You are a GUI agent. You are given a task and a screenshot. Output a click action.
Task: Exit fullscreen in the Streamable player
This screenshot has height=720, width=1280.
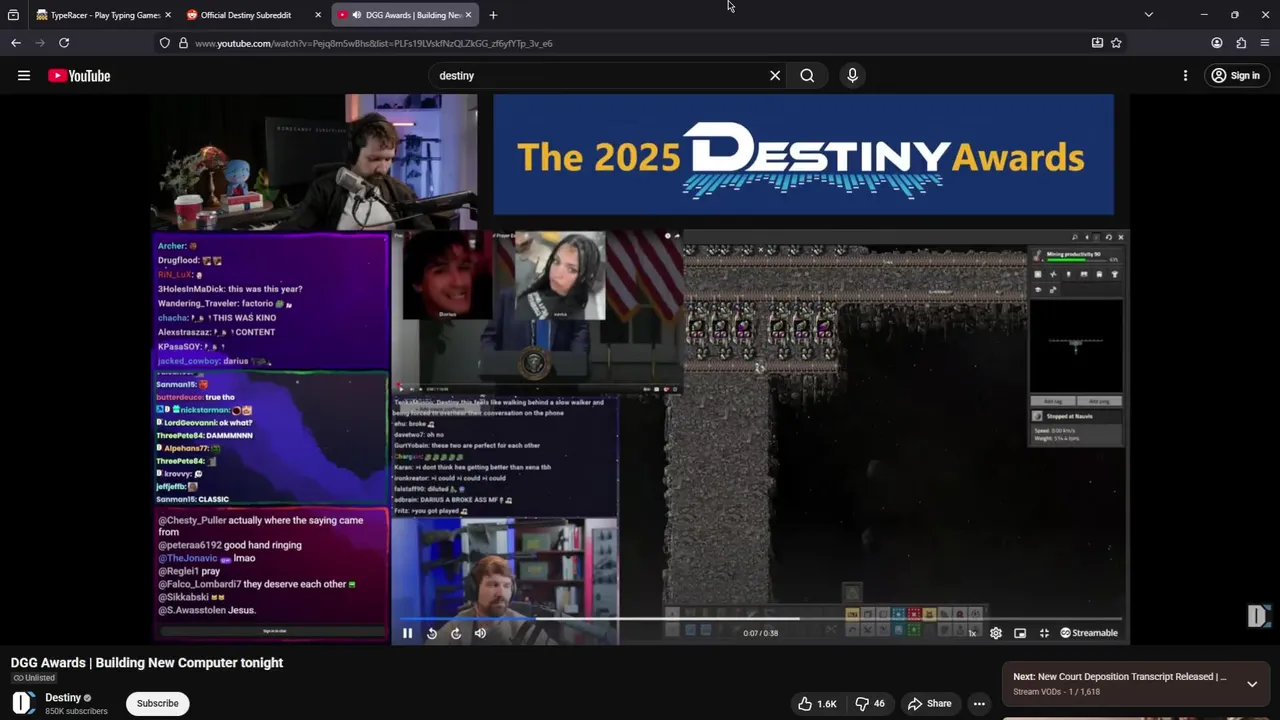click(1044, 633)
